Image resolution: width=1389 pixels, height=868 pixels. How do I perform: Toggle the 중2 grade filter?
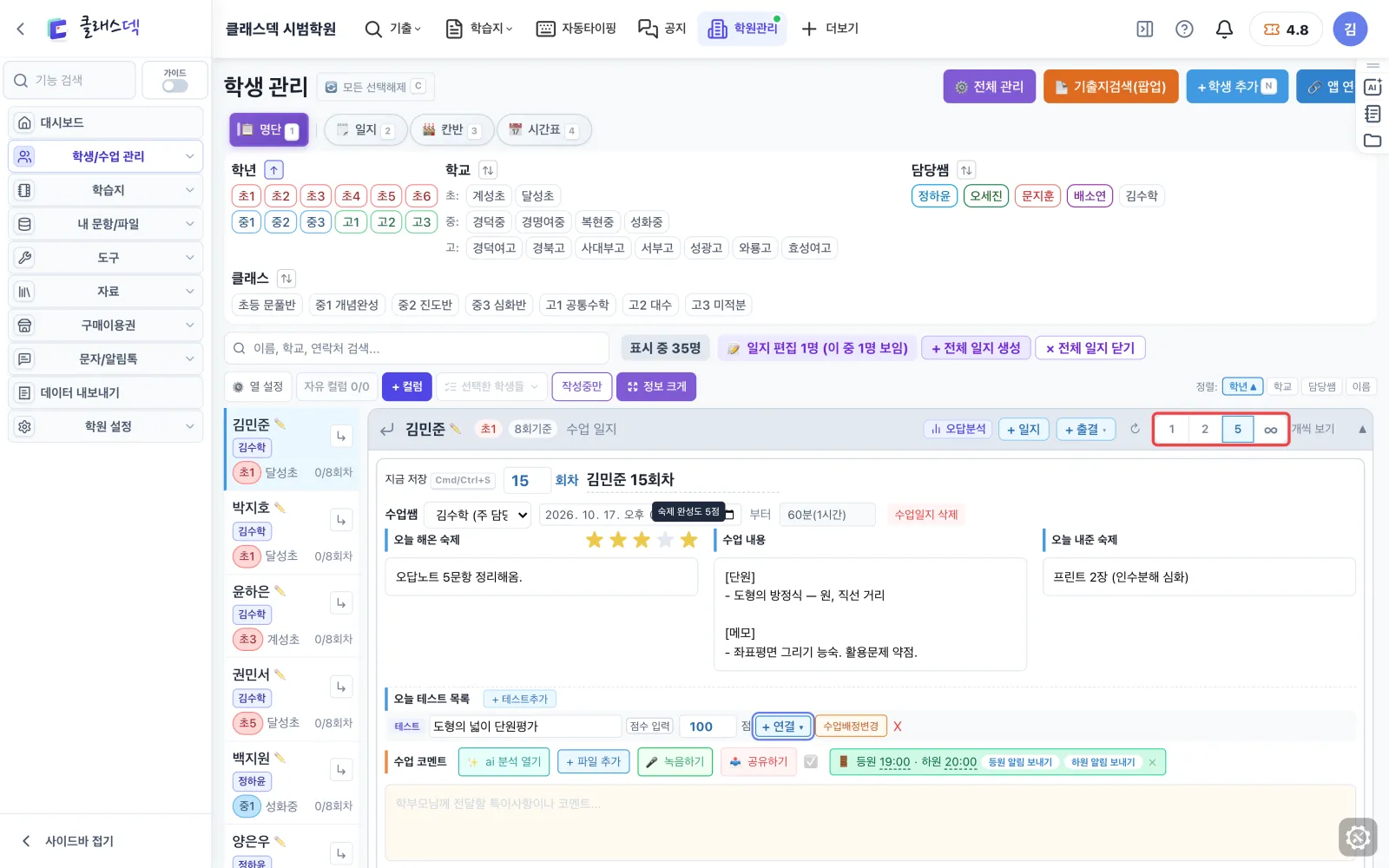point(280,222)
